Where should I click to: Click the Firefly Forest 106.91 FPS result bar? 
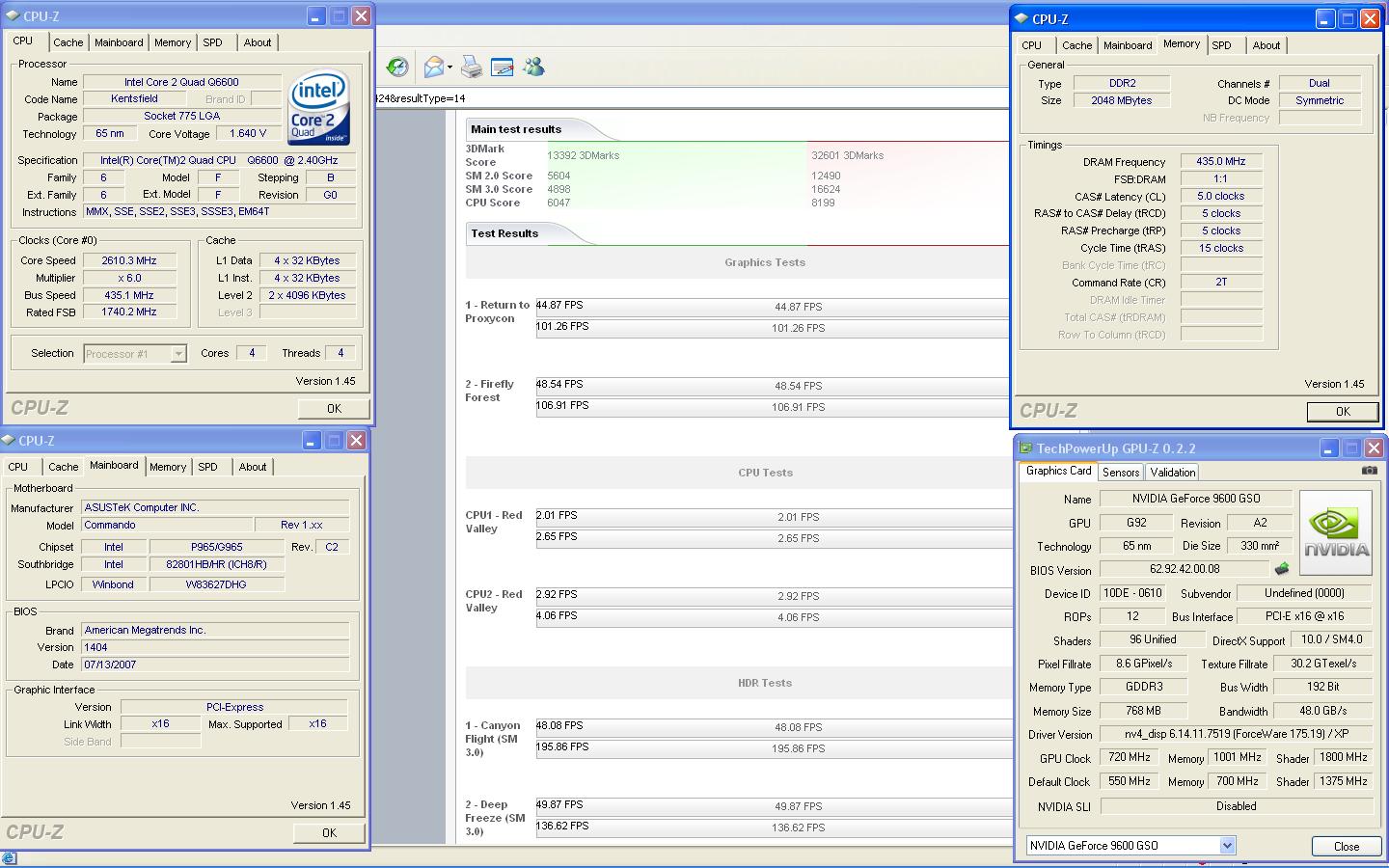772,406
